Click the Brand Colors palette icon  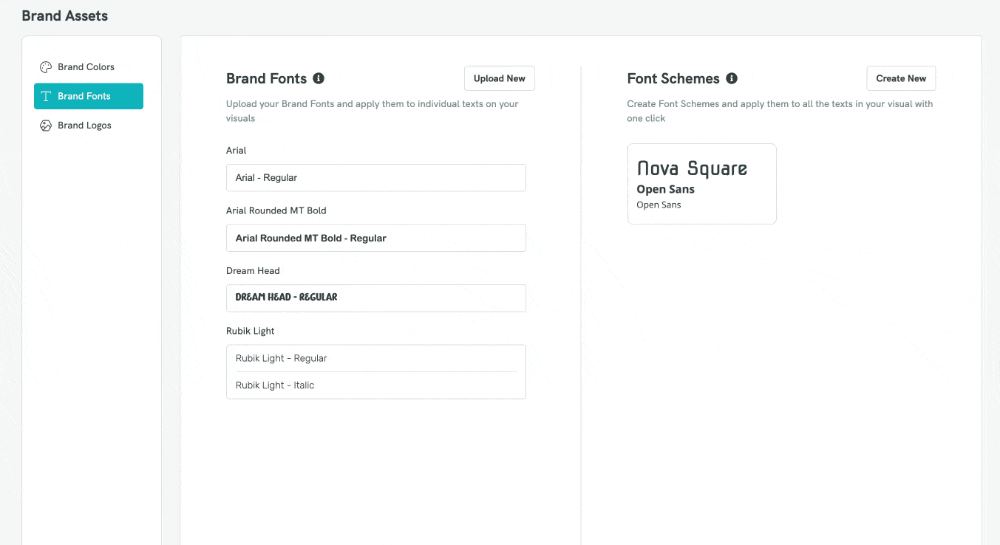point(46,67)
